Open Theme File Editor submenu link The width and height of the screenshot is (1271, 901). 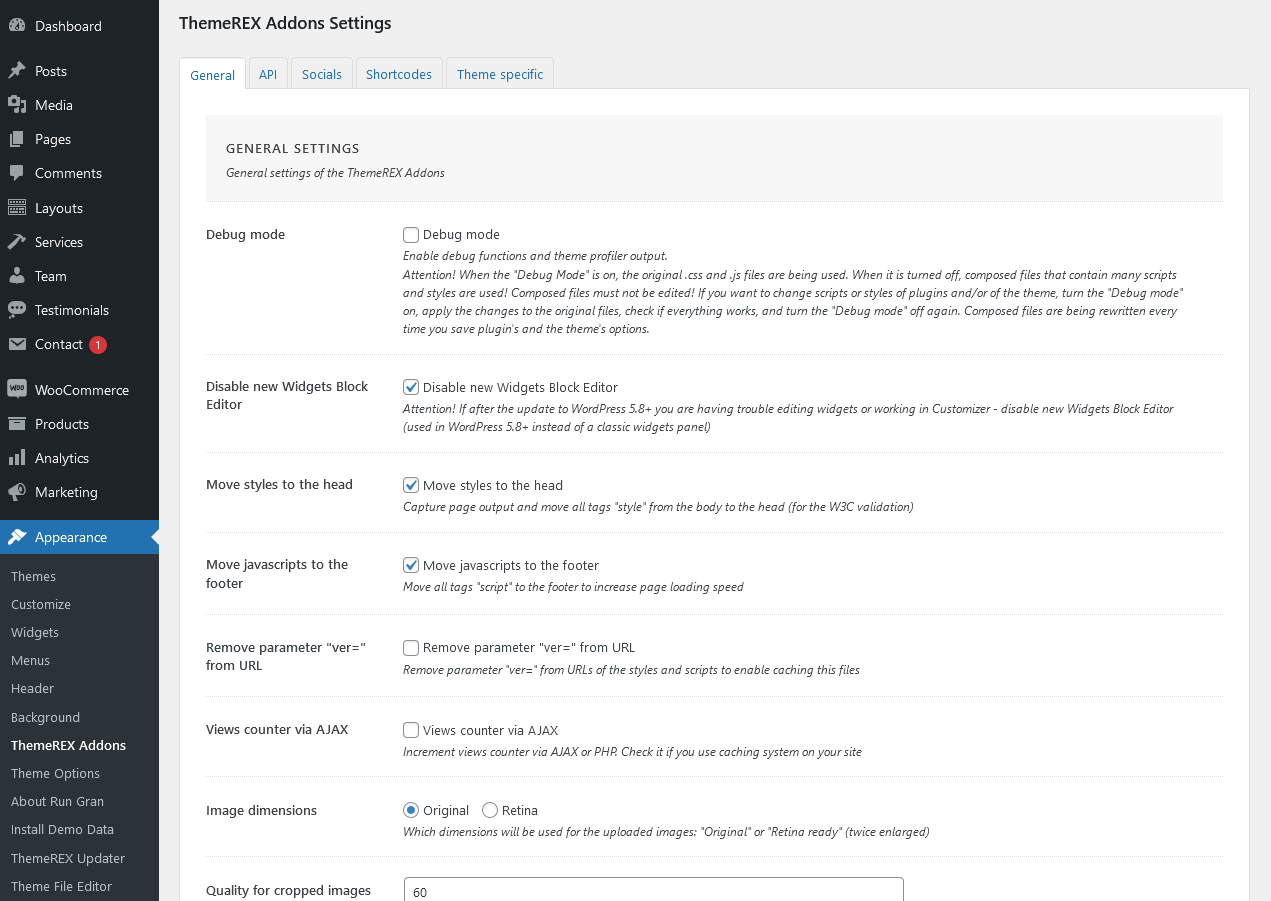[61, 886]
